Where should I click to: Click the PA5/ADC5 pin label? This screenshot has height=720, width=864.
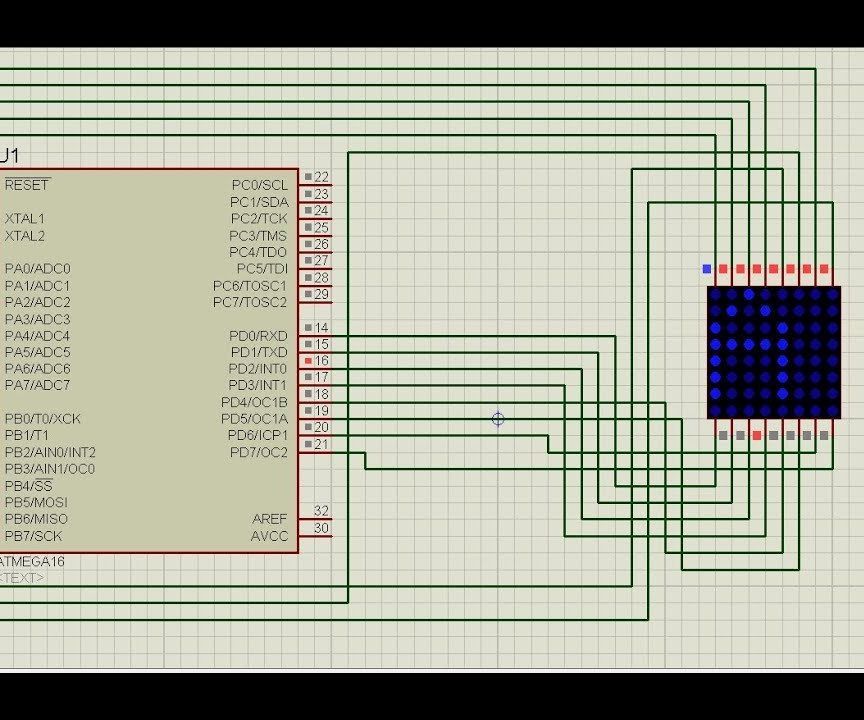click(37, 352)
